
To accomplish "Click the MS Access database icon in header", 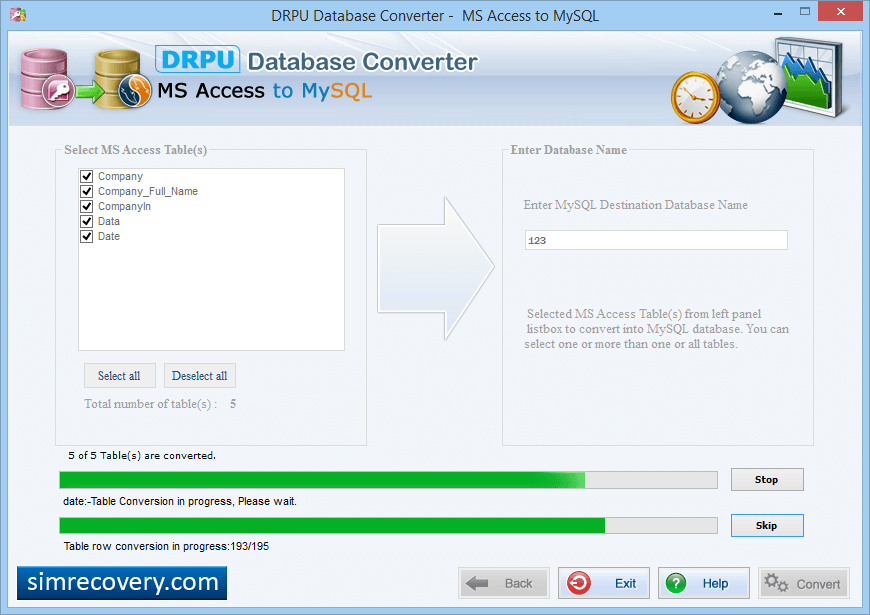I will tap(47, 79).
